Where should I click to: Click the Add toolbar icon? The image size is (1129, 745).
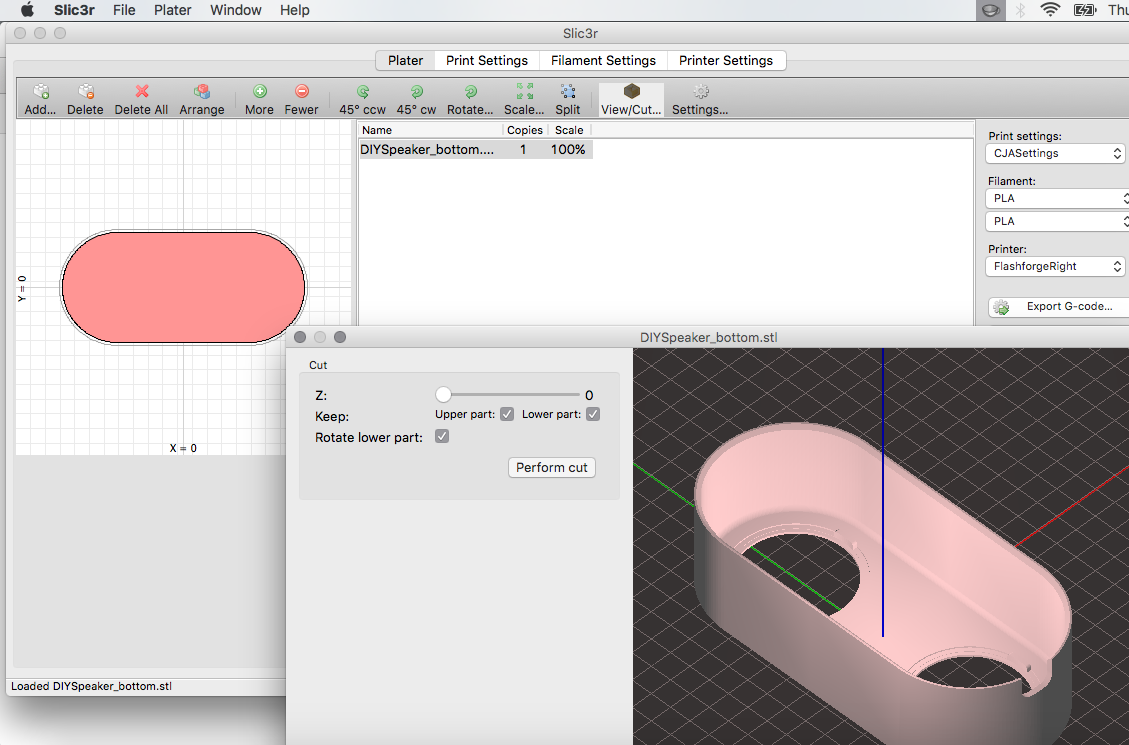[41, 91]
